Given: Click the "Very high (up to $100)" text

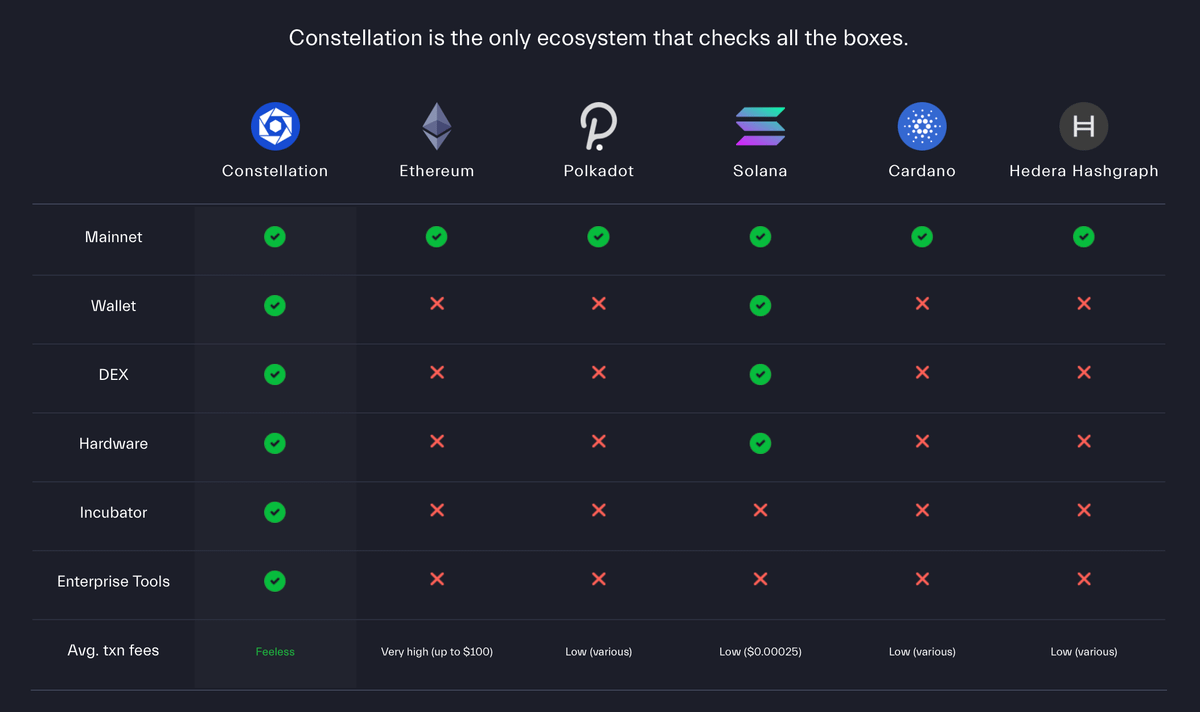Looking at the screenshot, I should (x=437, y=652).
